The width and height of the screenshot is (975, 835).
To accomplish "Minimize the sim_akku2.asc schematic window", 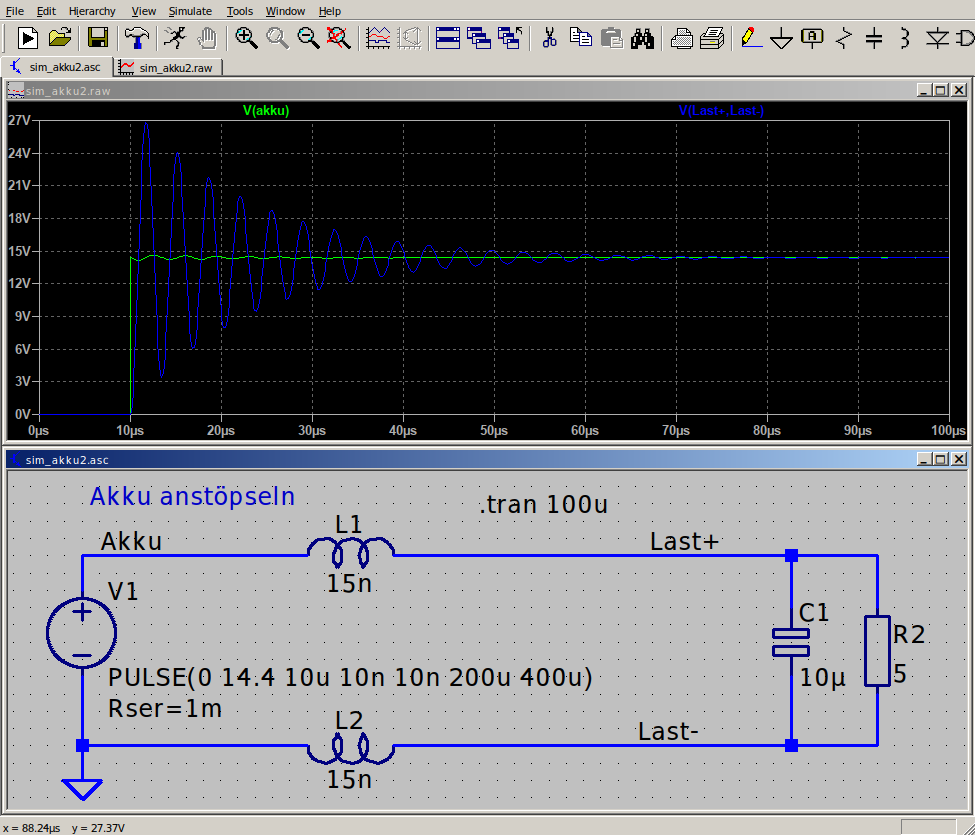I will point(925,459).
